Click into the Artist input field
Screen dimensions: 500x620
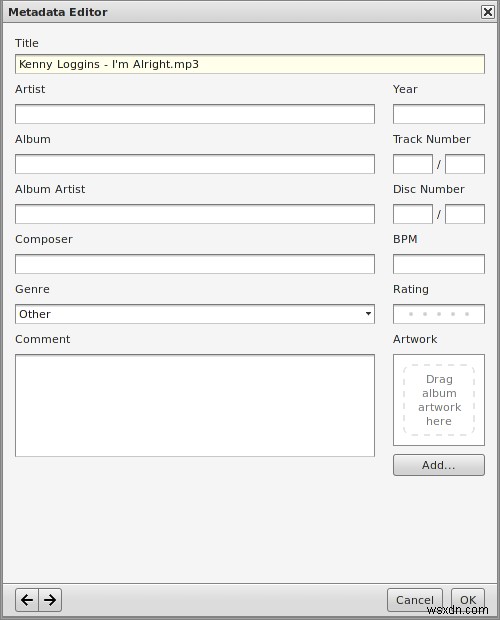[195, 114]
